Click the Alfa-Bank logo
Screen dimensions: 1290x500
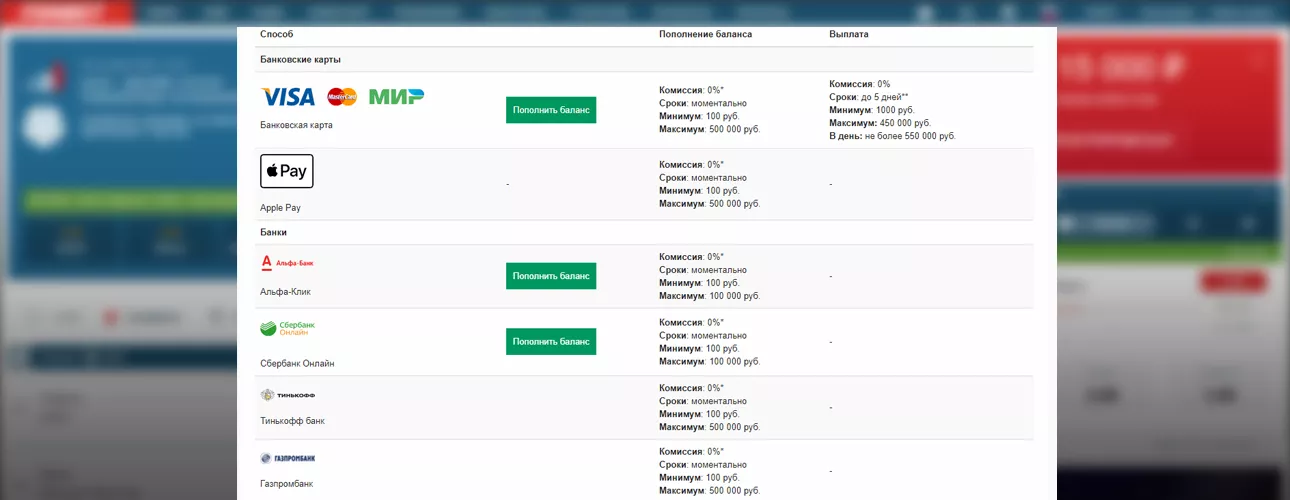point(287,263)
